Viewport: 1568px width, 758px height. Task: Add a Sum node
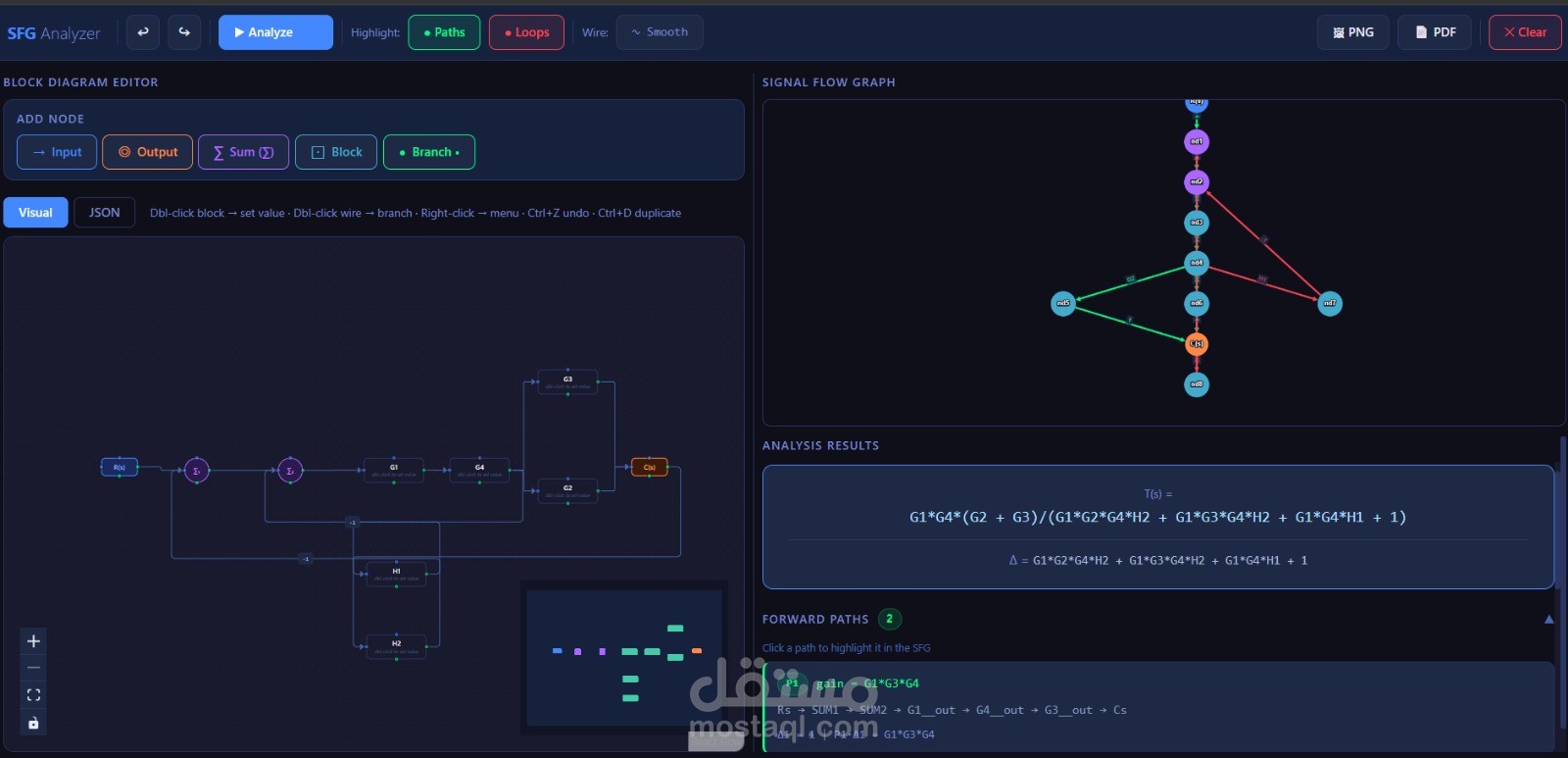243,152
